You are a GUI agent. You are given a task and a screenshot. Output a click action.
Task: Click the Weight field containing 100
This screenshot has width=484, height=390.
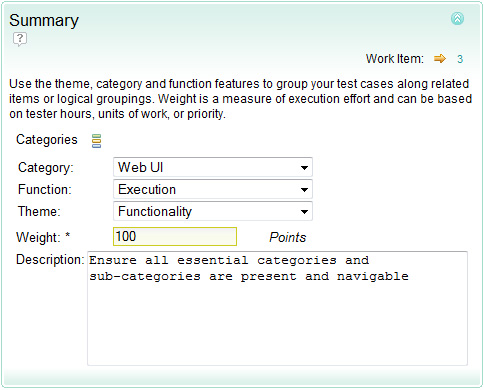point(175,237)
